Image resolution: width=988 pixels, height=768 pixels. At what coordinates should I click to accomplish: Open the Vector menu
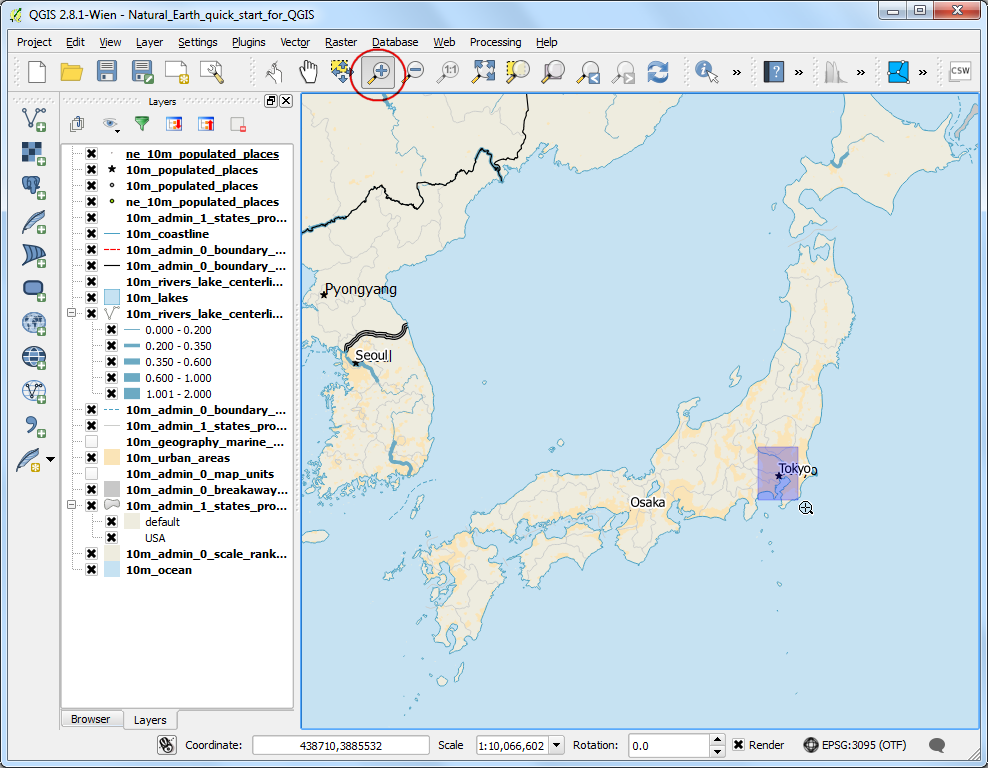click(295, 42)
